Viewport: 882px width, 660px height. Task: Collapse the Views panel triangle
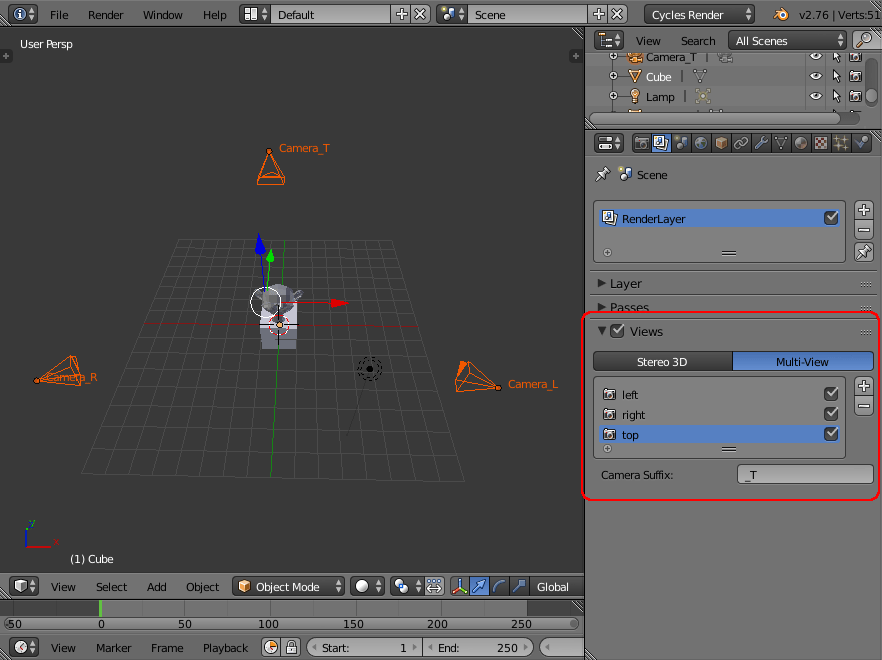pyautogui.click(x=601, y=331)
